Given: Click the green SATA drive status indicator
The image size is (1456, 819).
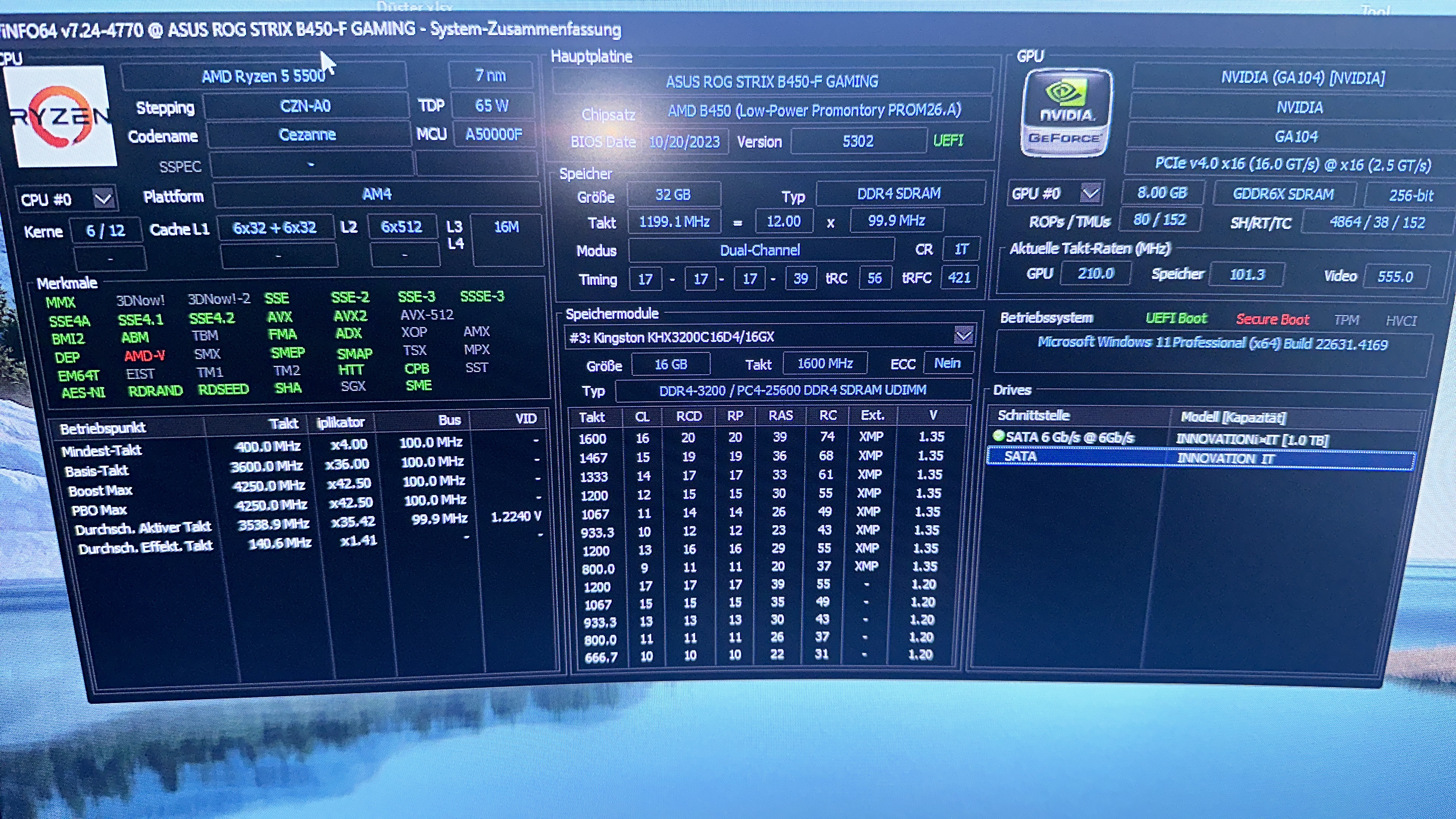Looking at the screenshot, I should click(998, 436).
